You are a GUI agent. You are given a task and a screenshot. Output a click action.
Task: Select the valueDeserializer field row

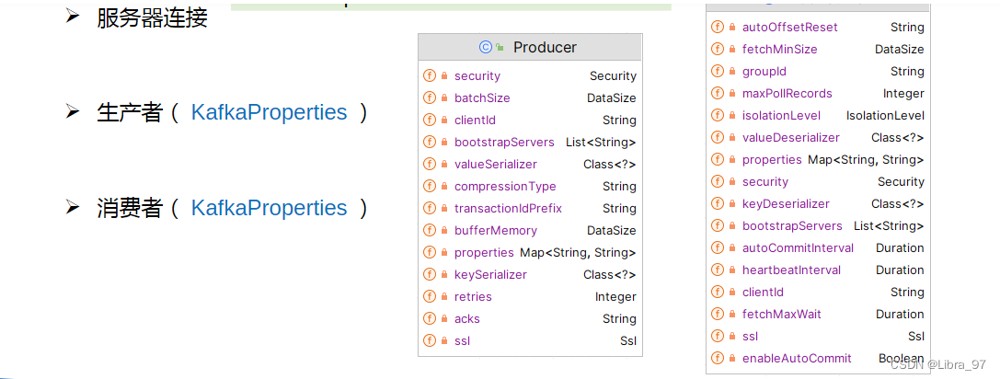pyautogui.click(x=818, y=138)
